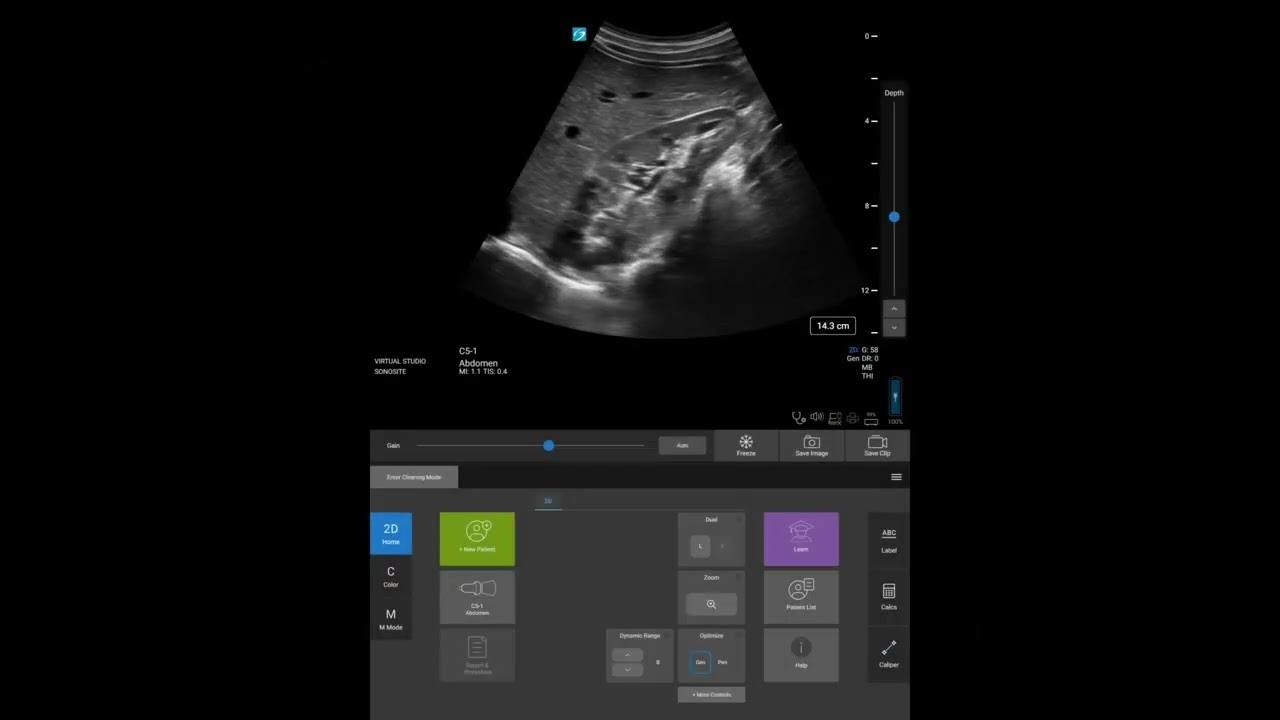Click the MI: 1.1 TIS: 0.4 text
Screen dimensions: 1280x720
tap(483, 372)
